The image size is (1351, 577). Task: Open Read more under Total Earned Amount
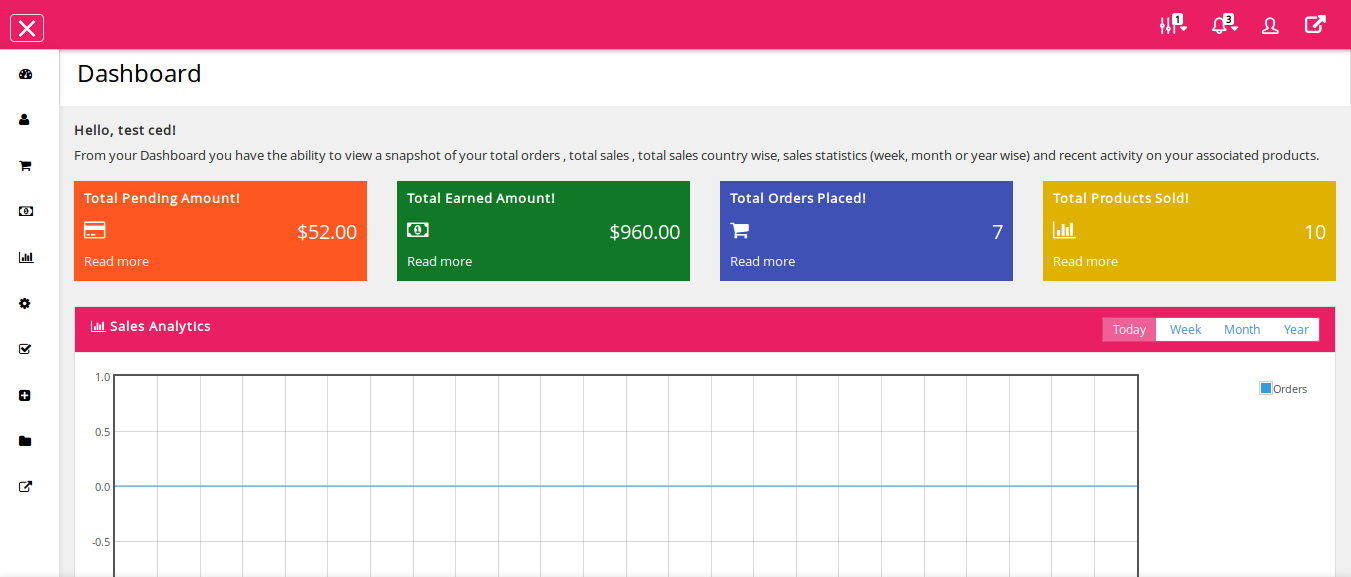click(439, 262)
